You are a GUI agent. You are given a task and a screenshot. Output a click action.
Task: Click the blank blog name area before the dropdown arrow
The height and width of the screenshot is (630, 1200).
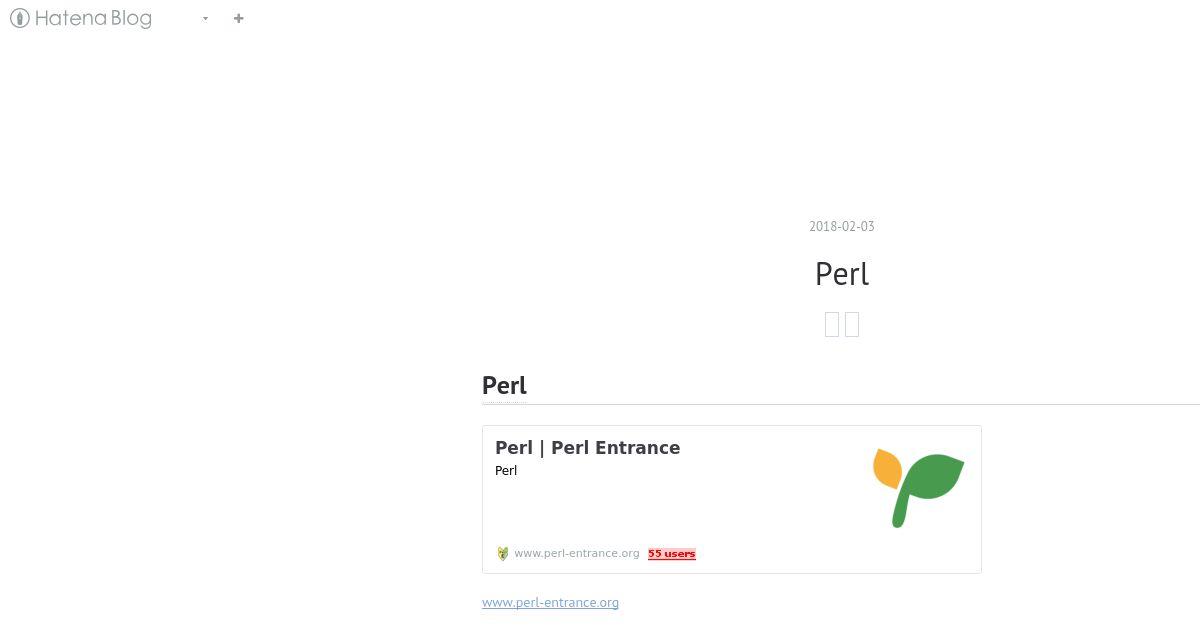176,18
